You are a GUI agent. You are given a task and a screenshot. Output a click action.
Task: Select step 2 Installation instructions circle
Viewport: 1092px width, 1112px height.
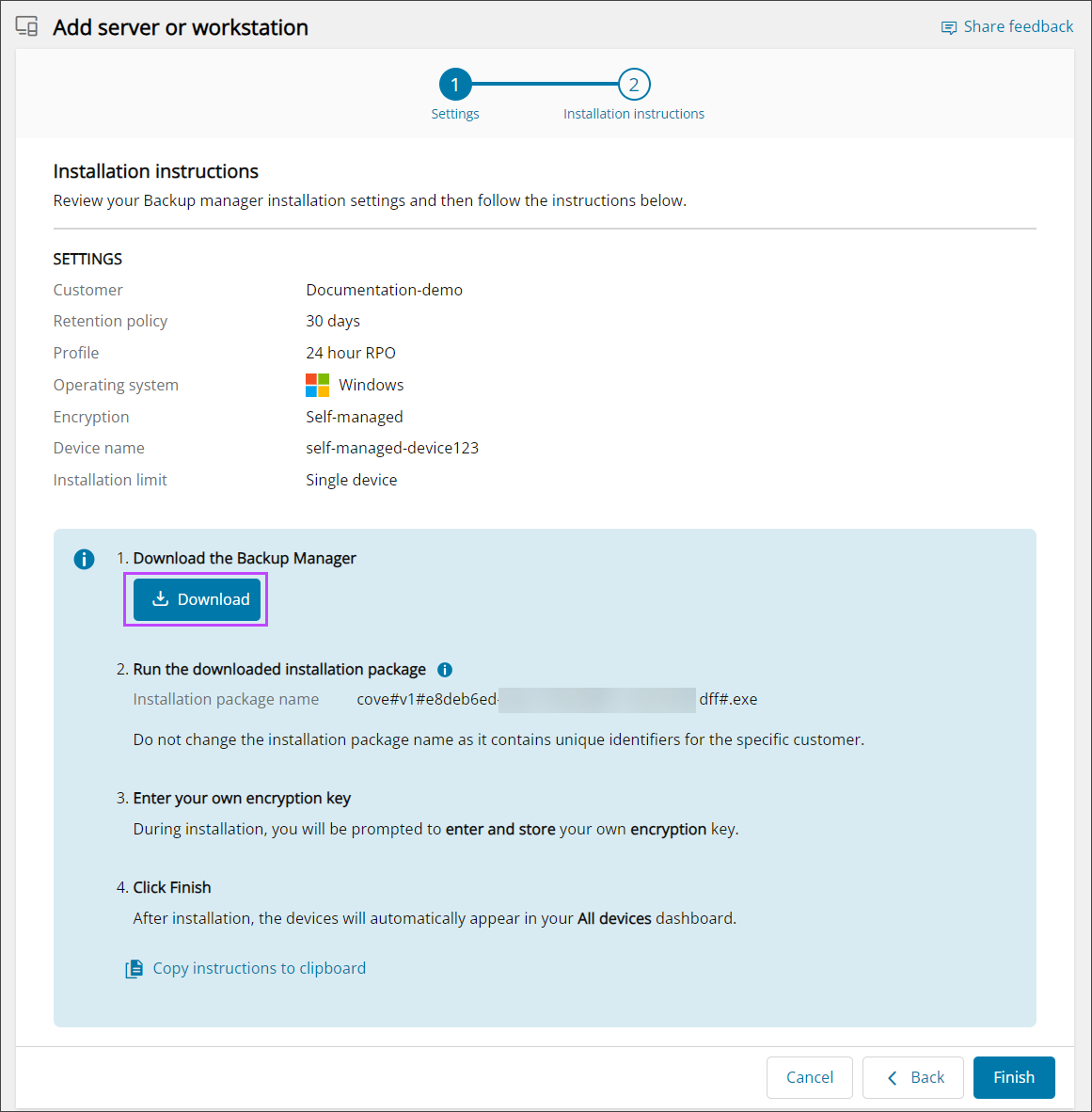click(x=634, y=85)
